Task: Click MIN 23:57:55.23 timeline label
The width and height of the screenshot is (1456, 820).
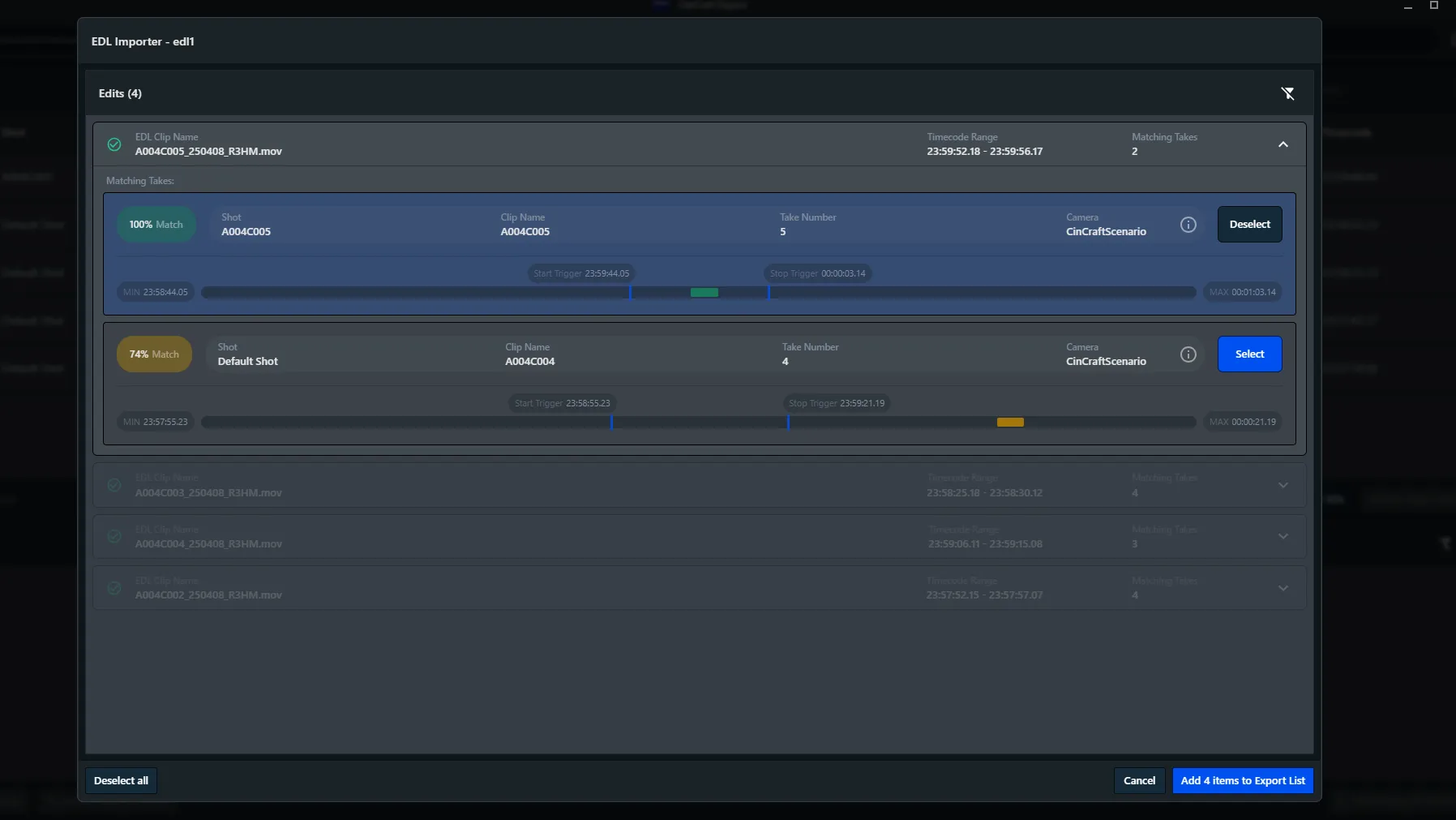Action: (155, 422)
